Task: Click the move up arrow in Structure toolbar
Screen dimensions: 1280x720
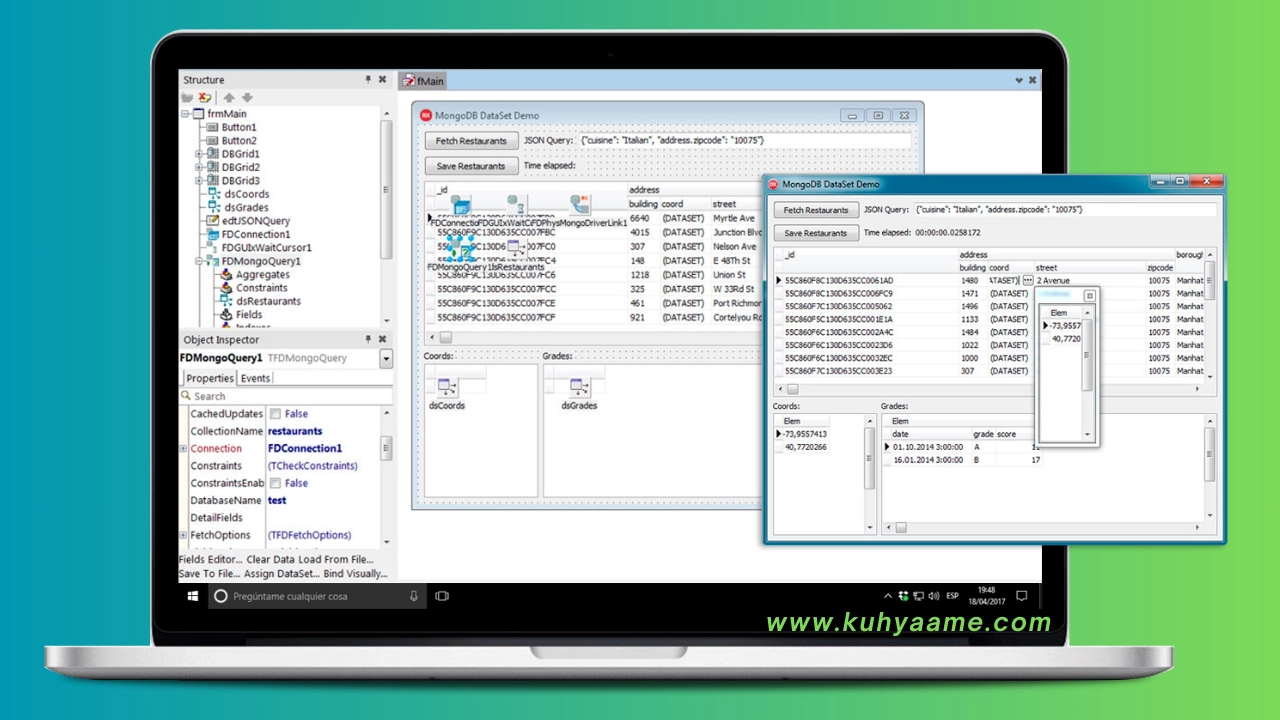Action: coord(229,98)
